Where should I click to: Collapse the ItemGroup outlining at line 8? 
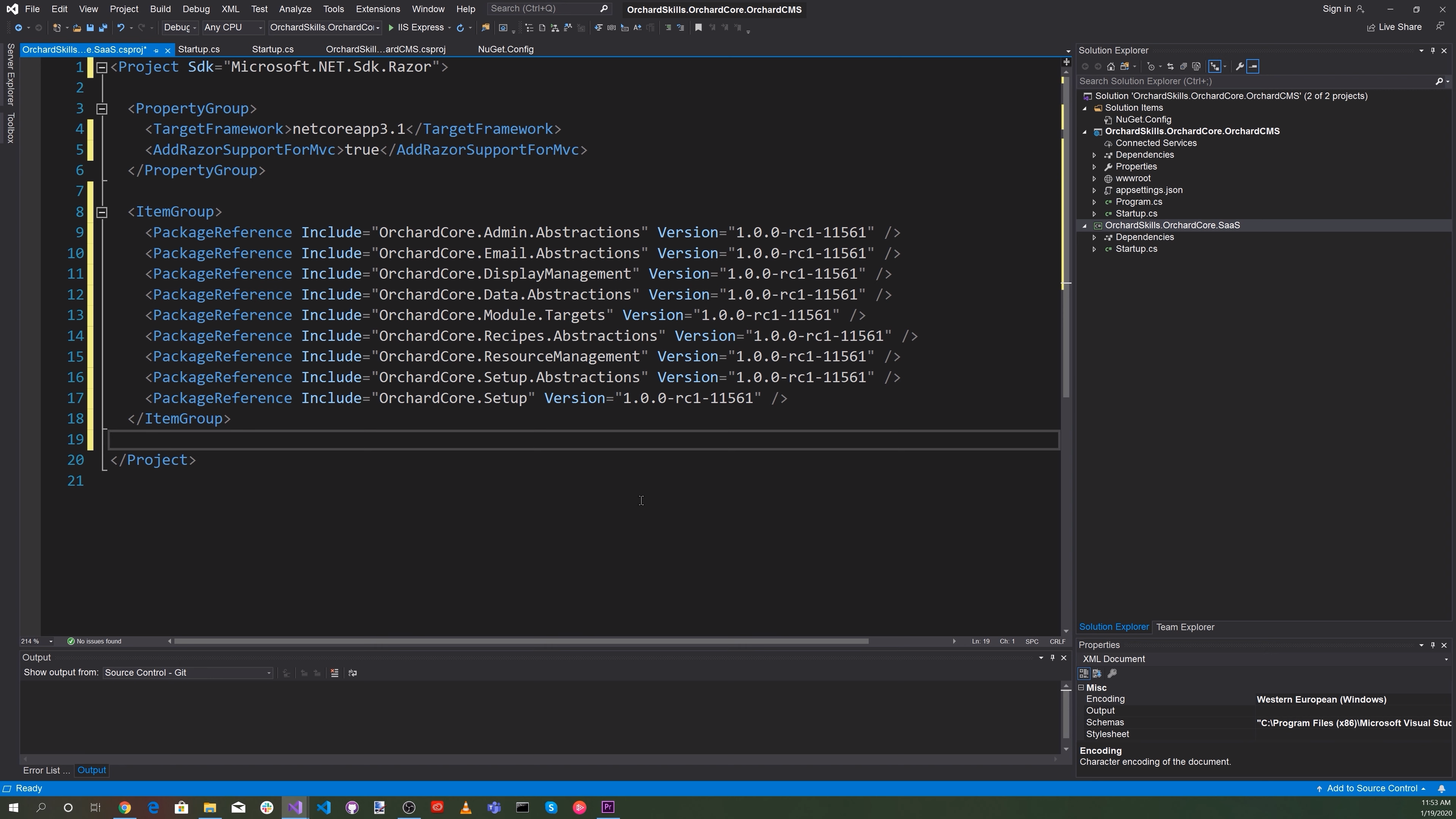pos(102,212)
